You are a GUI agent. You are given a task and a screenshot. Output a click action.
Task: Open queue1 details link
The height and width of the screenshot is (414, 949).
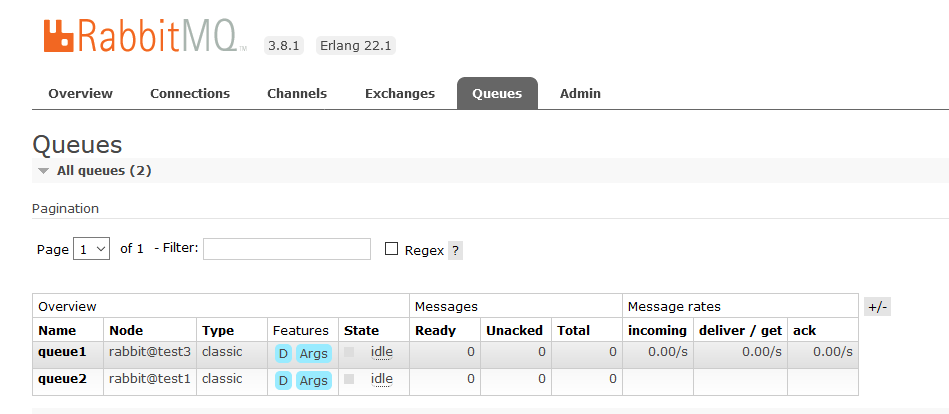(62, 351)
